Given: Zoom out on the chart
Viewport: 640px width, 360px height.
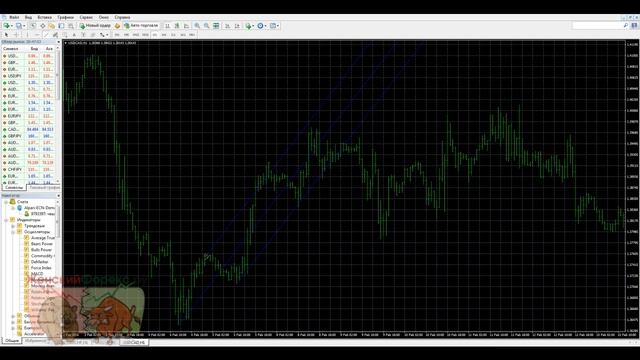Looking at the screenshot, I should pyautogui.click(x=206, y=26).
